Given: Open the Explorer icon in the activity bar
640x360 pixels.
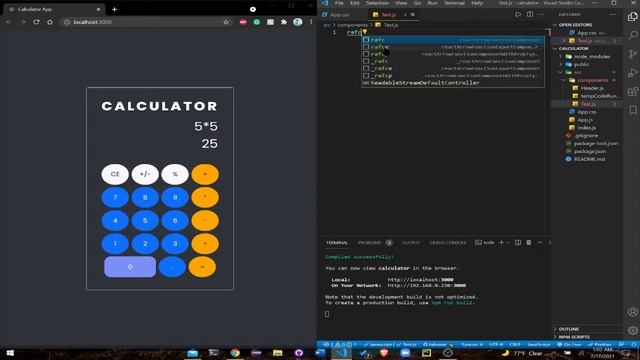Looking at the screenshot, I should coord(633,17).
